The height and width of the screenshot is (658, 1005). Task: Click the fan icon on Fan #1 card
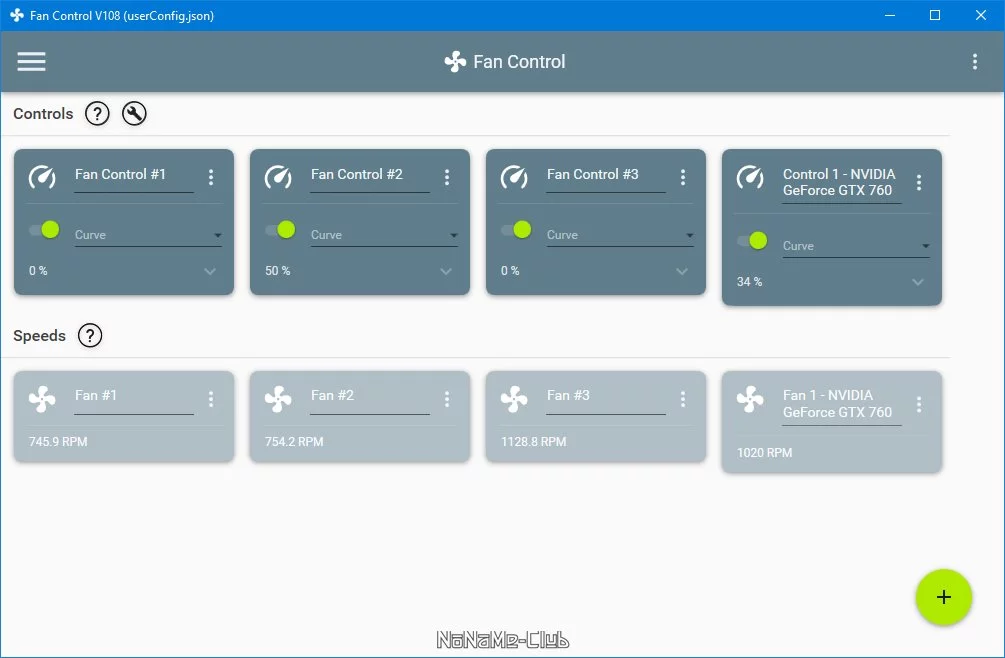click(x=42, y=399)
